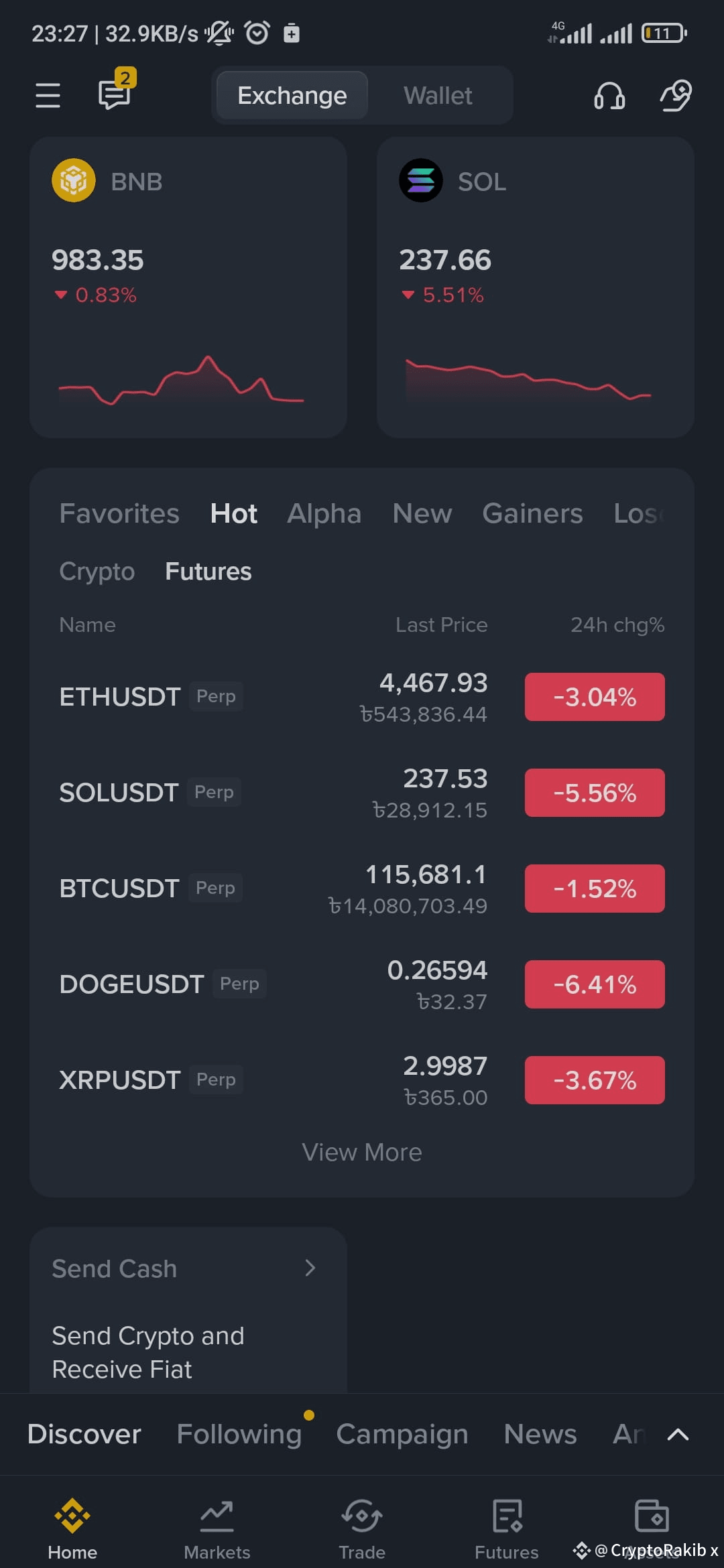Open the Futures document icon
This screenshot has height=1568, width=724.
[507, 1516]
